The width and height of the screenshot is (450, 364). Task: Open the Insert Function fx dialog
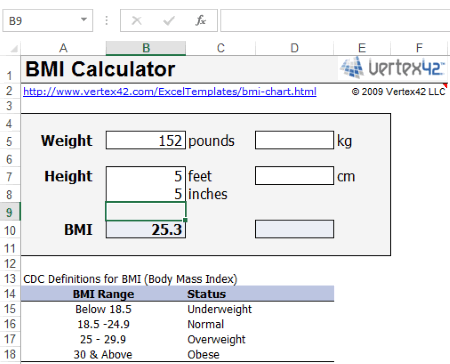coord(200,21)
